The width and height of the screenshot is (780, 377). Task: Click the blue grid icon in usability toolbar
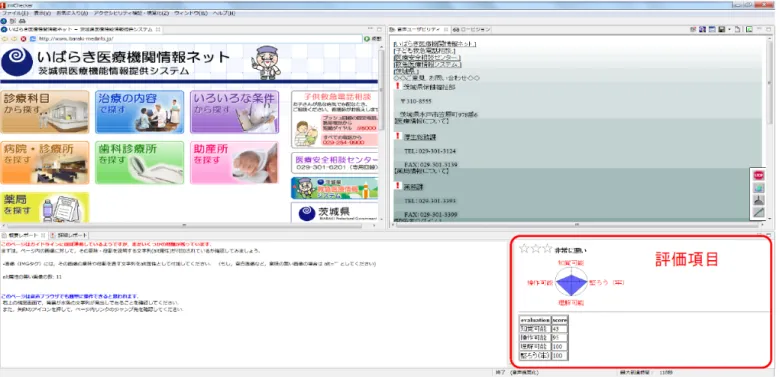click(702, 30)
